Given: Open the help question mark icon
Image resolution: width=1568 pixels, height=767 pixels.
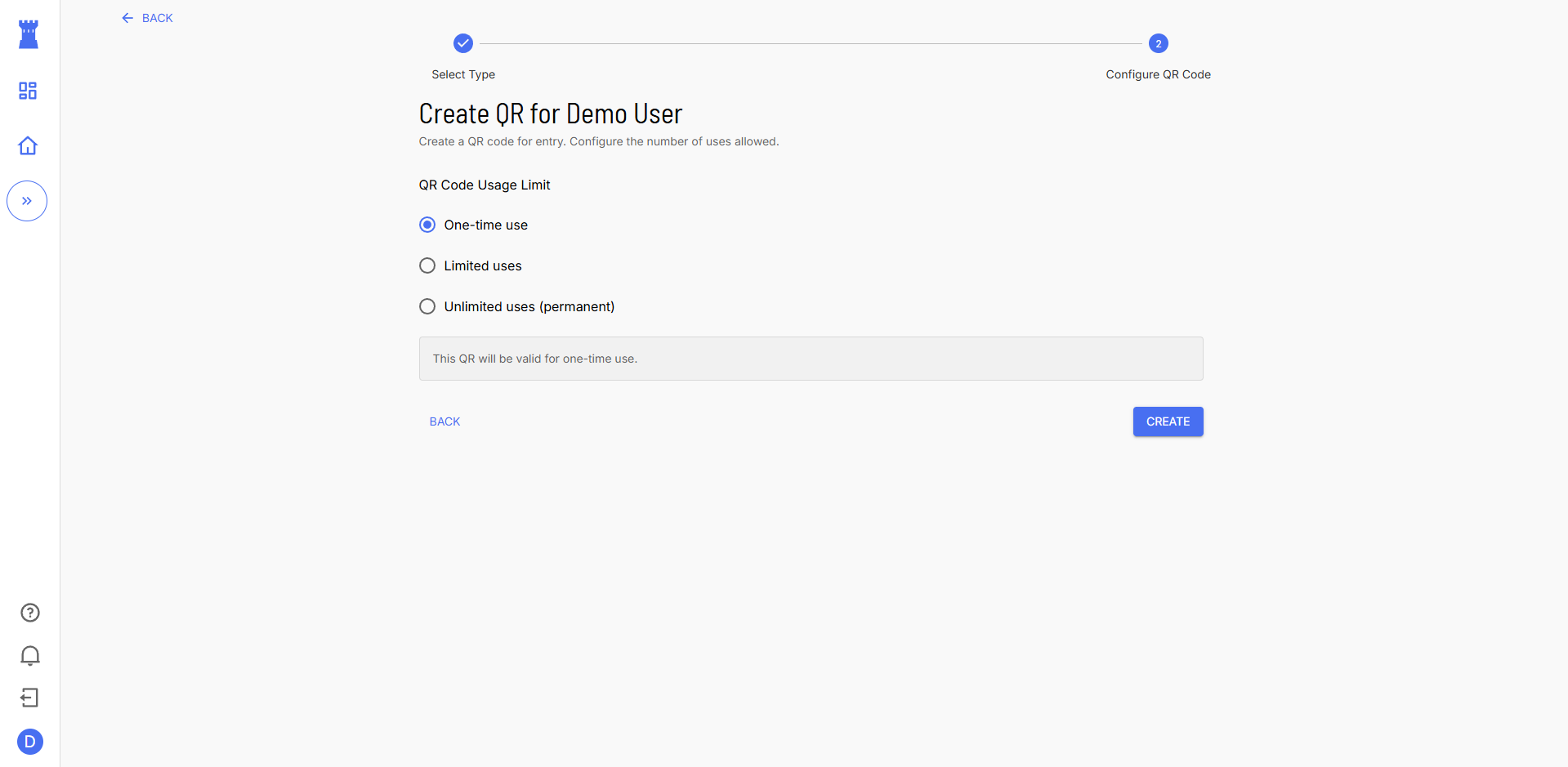Looking at the screenshot, I should pos(30,613).
